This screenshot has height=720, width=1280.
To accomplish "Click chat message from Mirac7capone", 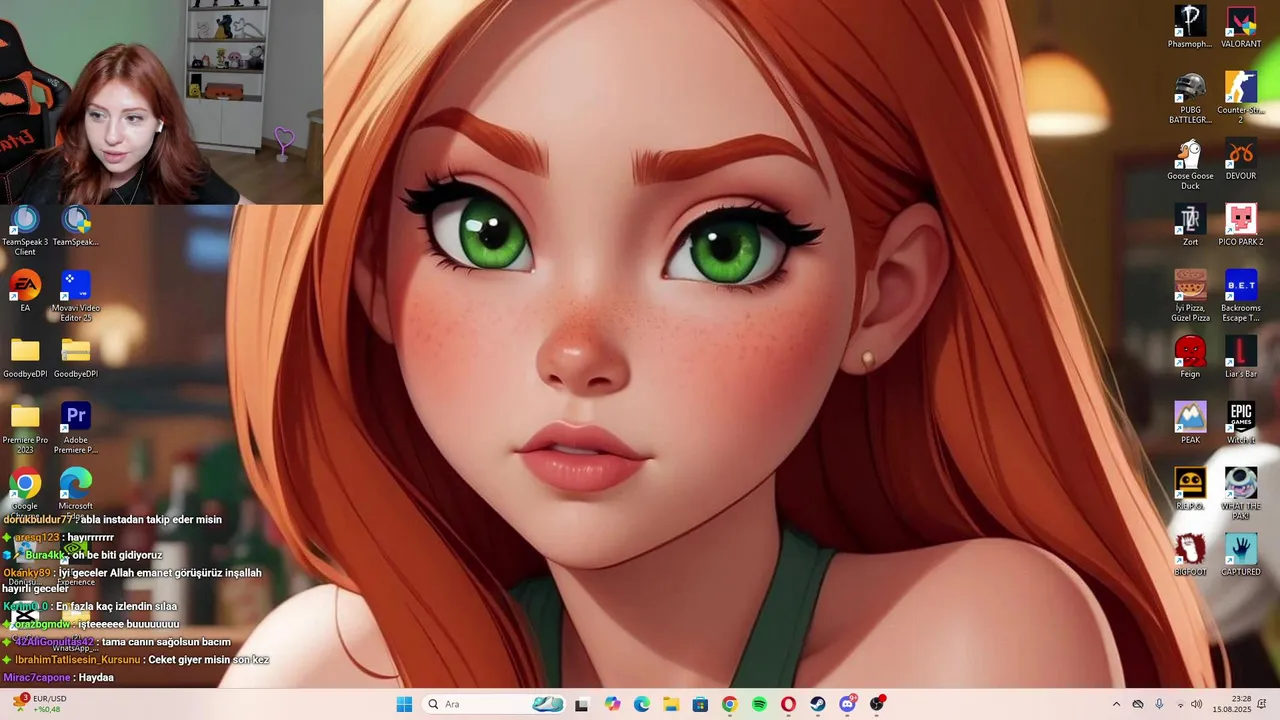I will click(58, 677).
